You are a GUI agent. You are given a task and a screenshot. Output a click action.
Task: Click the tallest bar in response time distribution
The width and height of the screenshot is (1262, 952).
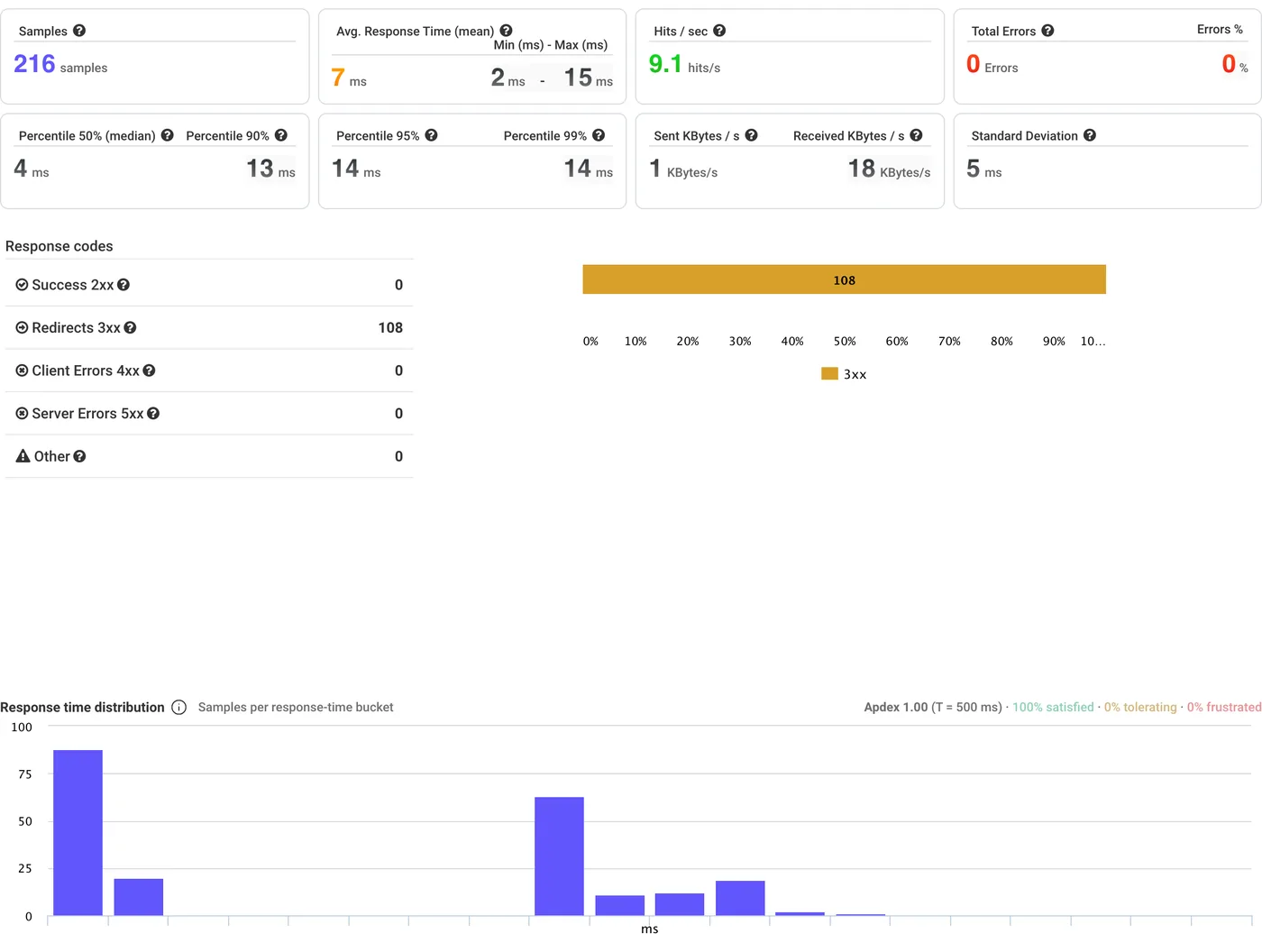pos(78,832)
